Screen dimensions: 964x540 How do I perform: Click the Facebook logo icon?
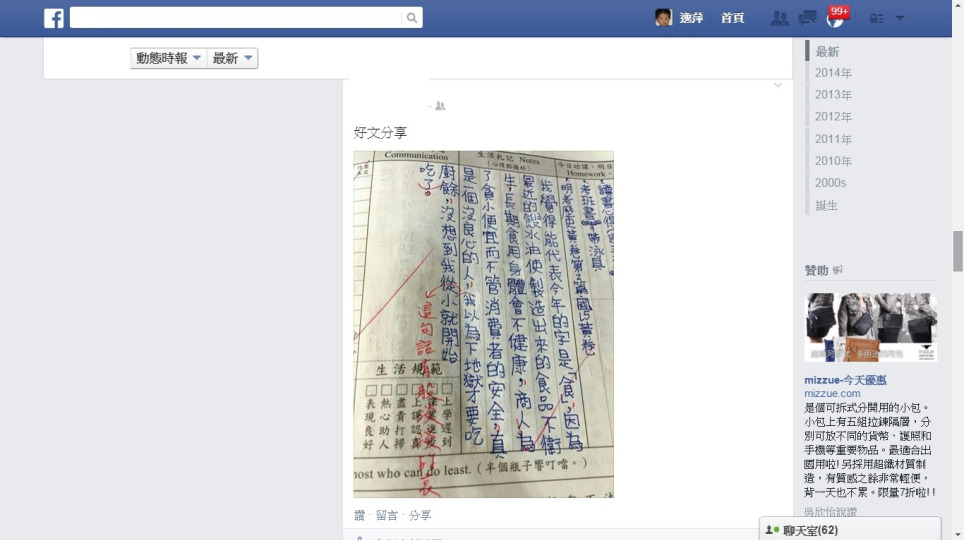pyautogui.click(x=54, y=18)
